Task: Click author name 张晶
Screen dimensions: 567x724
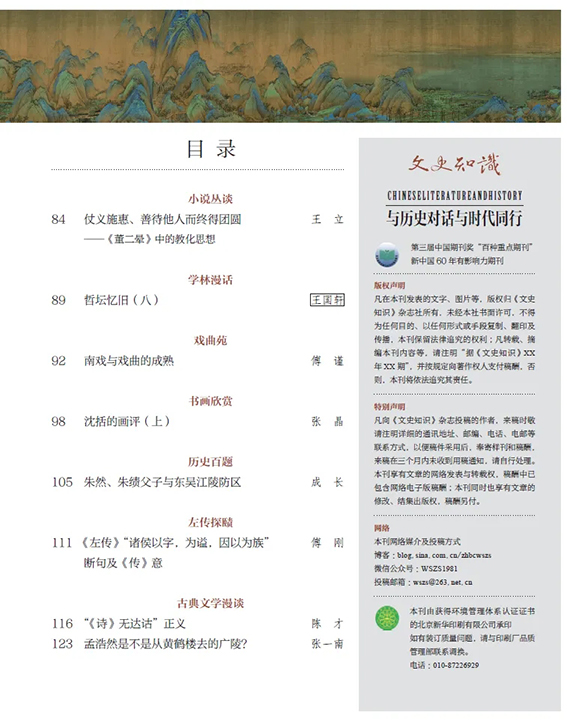Action: coord(327,421)
